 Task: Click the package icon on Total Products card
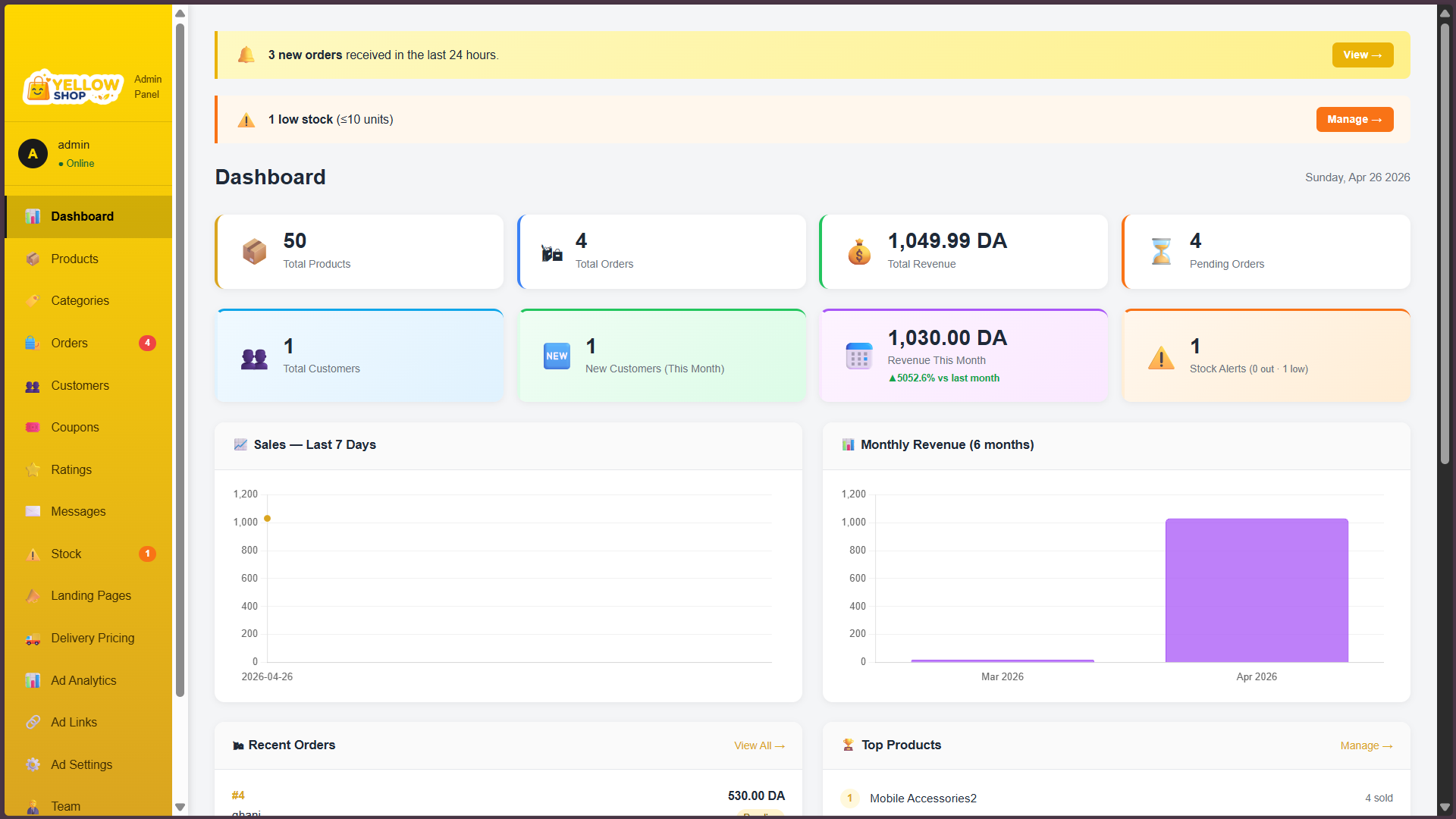pyautogui.click(x=254, y=252)
